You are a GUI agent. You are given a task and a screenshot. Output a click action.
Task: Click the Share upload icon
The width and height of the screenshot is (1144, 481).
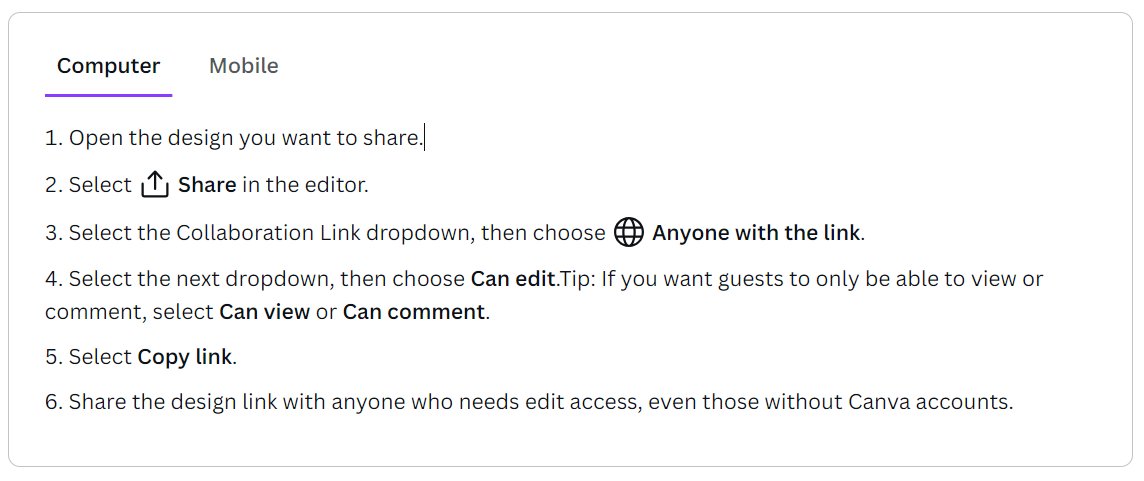coord(155,185)
